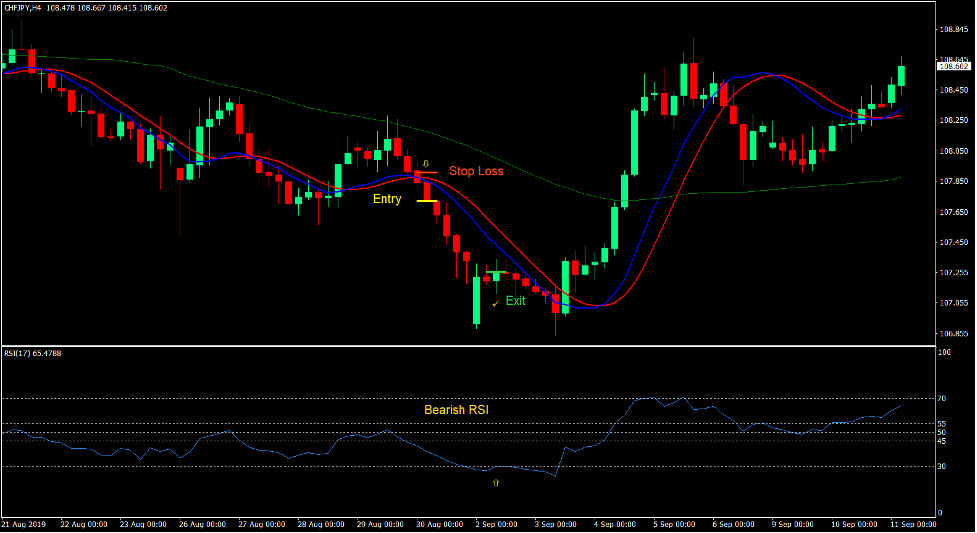The width and height of the screenshot is (977, 533).
Task: Click the 5 Sep 00:00 date label
Action: (674, 524)
